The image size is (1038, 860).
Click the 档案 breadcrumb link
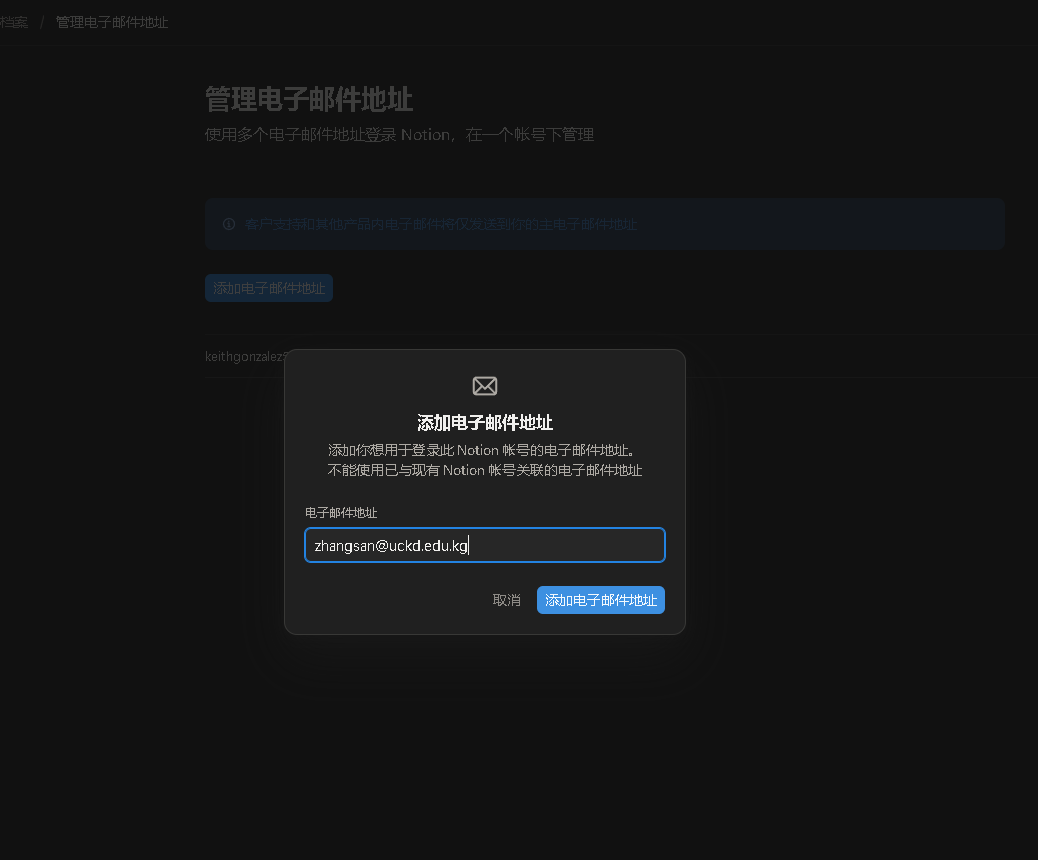13,23
